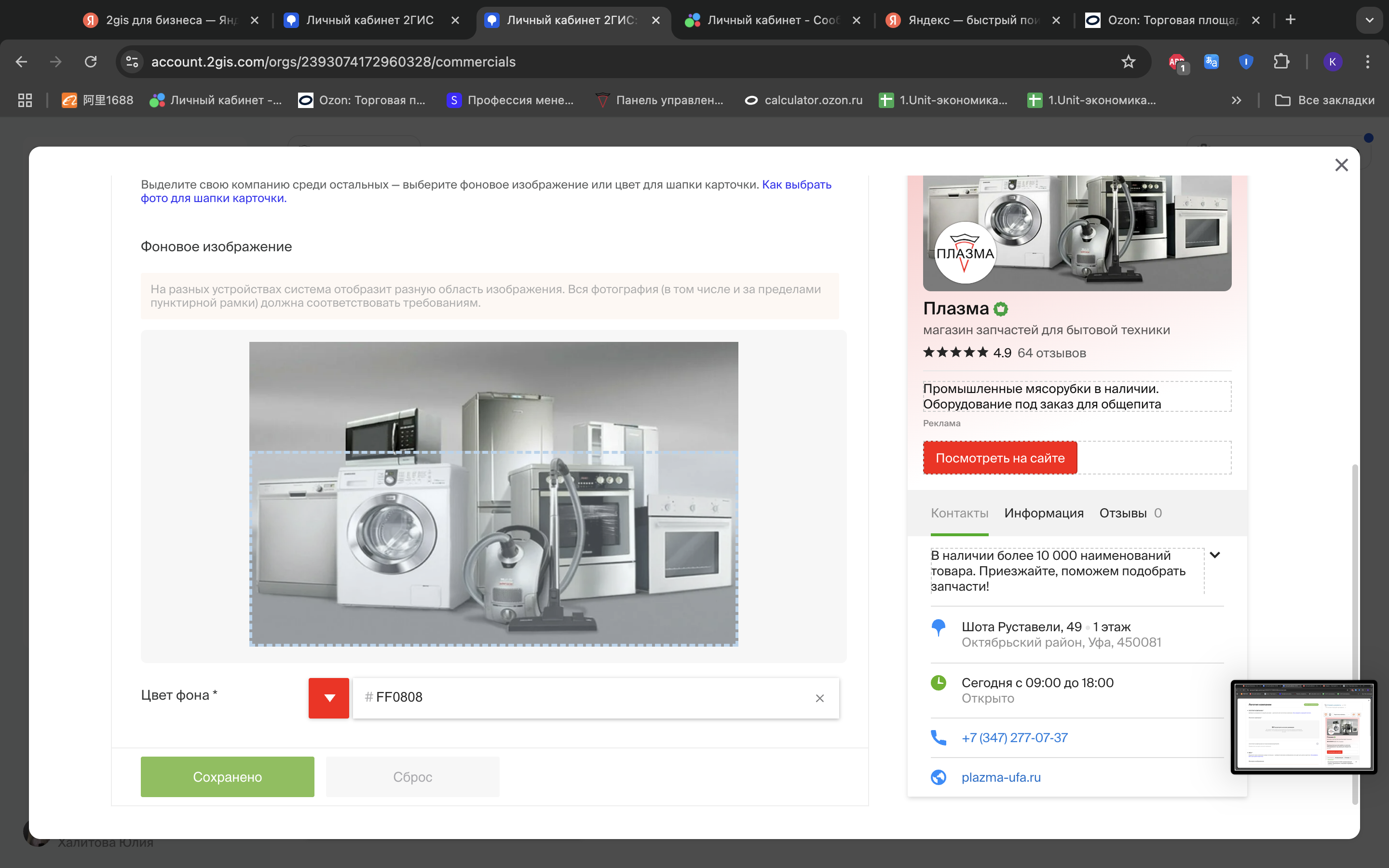
Task: Bookmark page with the star icon
Action: point(1128,61)
